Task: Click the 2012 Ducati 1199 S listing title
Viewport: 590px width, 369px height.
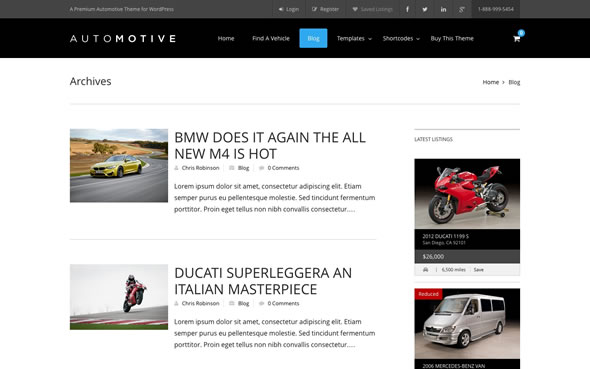Action: point(446,236)
